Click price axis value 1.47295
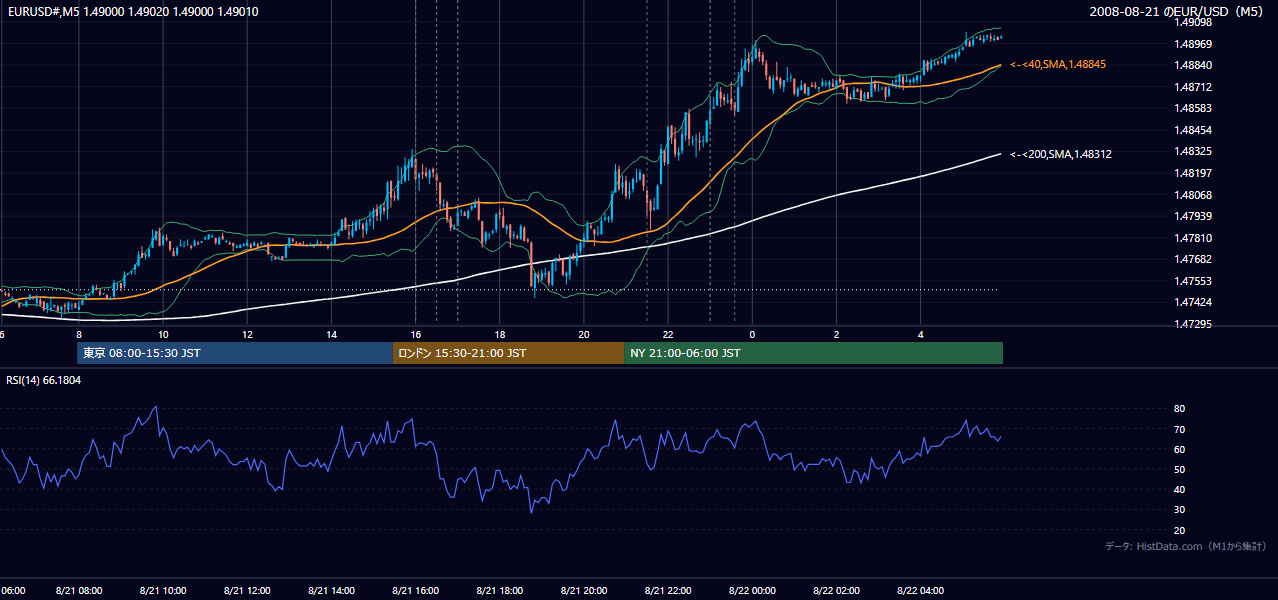This screenshot has height=600, width=1278. click(1192, 324)
